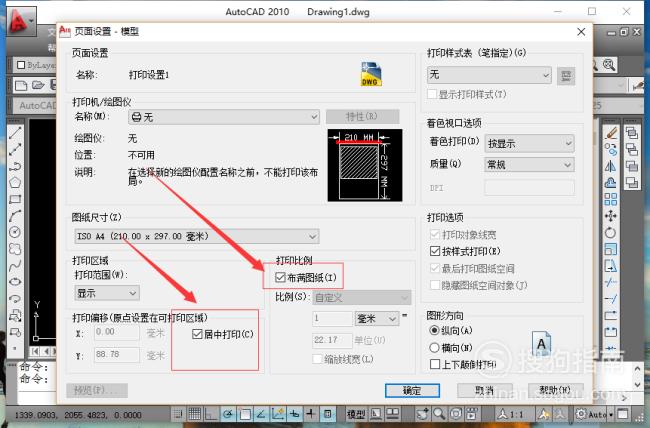
Task: Click the 取消 cancel button
Action: [x=484, y=390]
